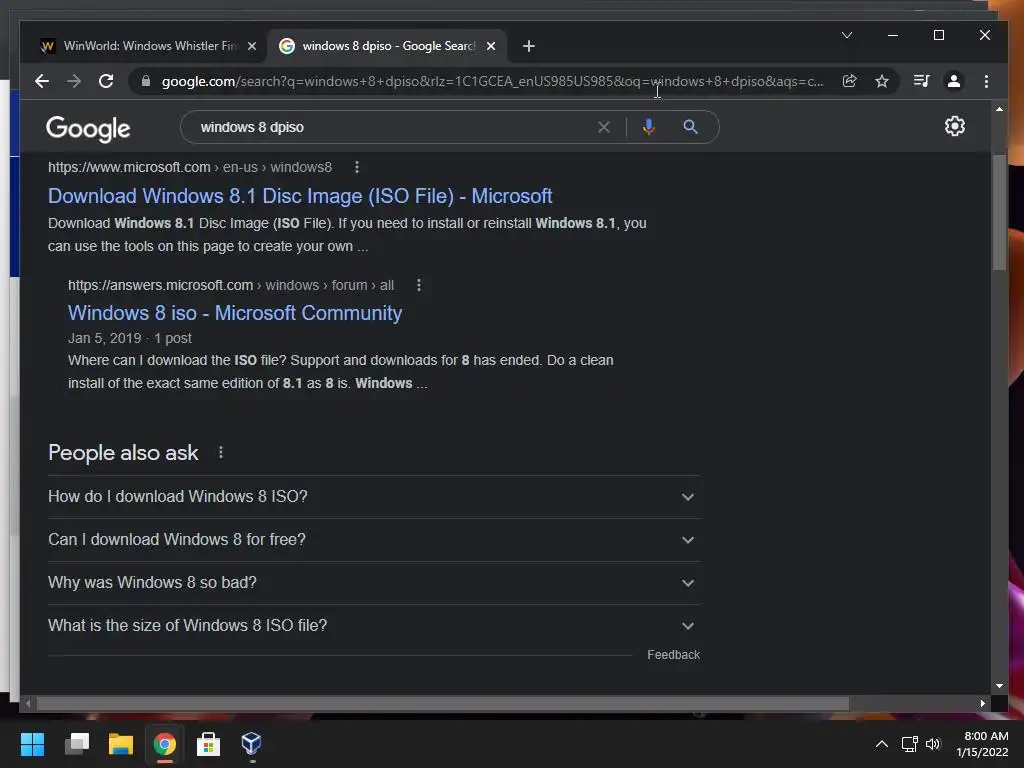Focus the Google search input field
Image resolution: width=1024 pixels, height=768 pixels.
click(392, 127)
